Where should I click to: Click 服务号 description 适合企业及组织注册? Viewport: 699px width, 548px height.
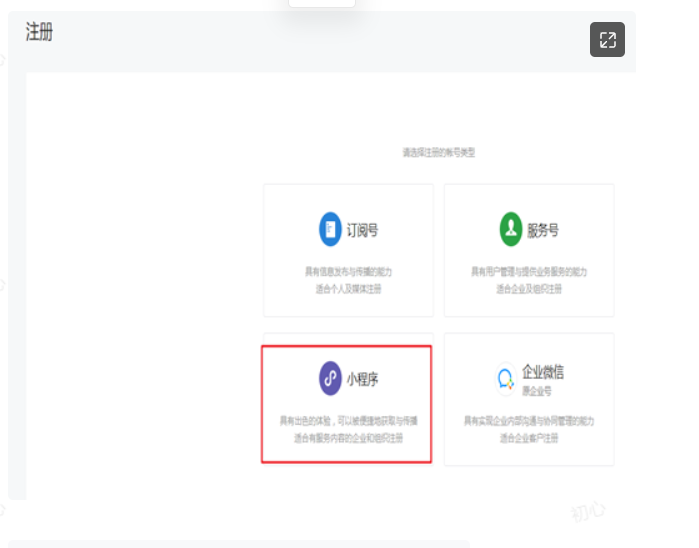(529, 289)
